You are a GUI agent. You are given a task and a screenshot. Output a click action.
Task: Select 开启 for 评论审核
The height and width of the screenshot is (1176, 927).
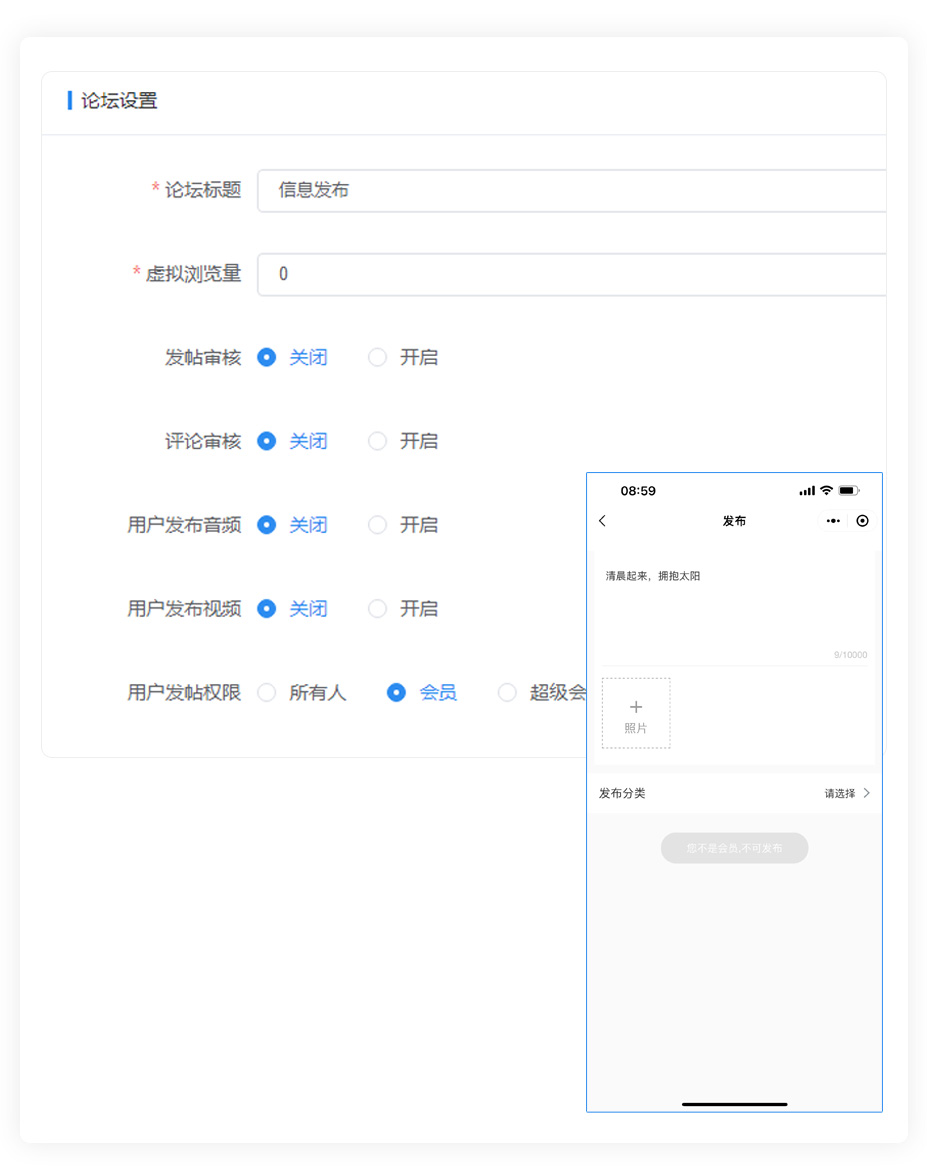point(377,441)
